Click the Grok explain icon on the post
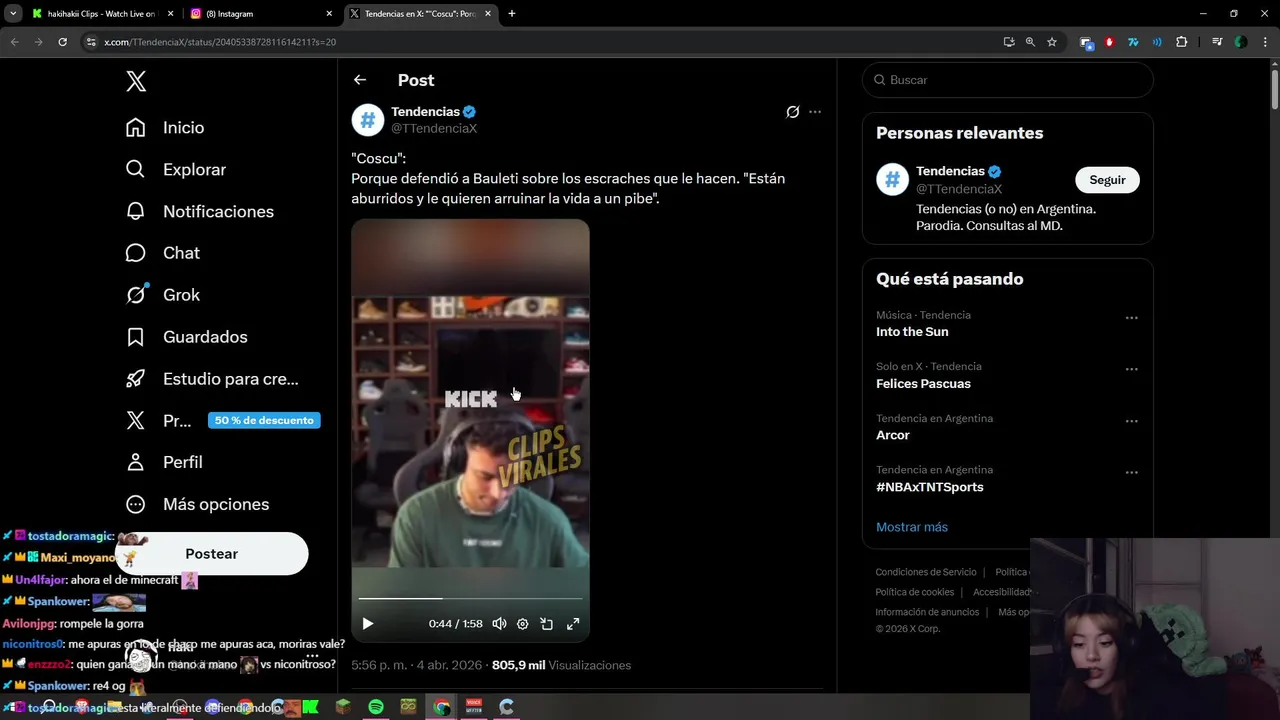This screenshot has height=720, width=1280. tap(792, 112)
